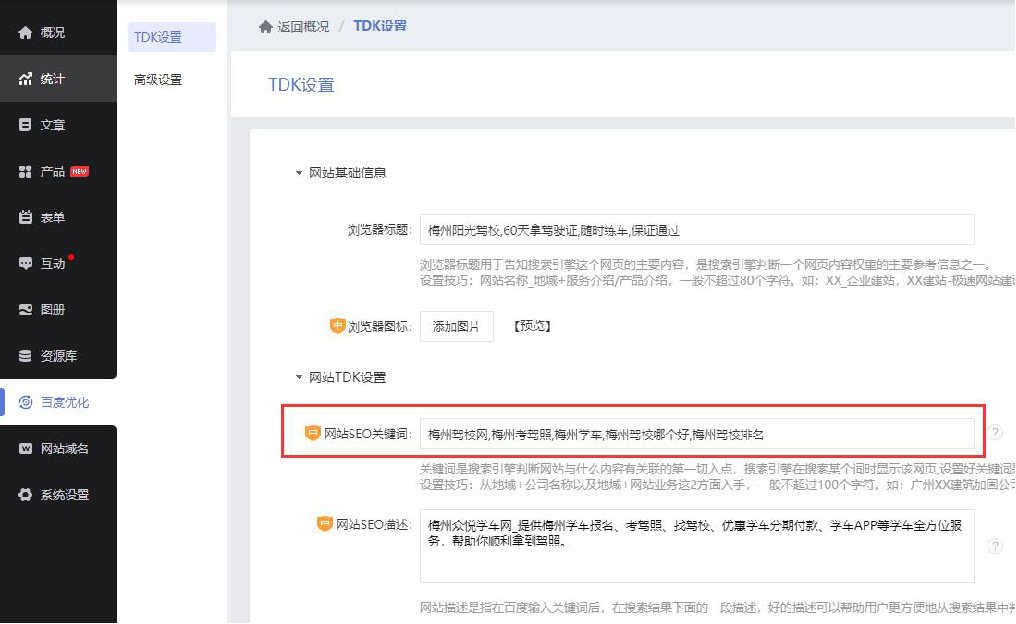The image size is (1016, 624).
Task: Click the orange shield badge beside 网站SEO关键词
Action: click(312, 433)
